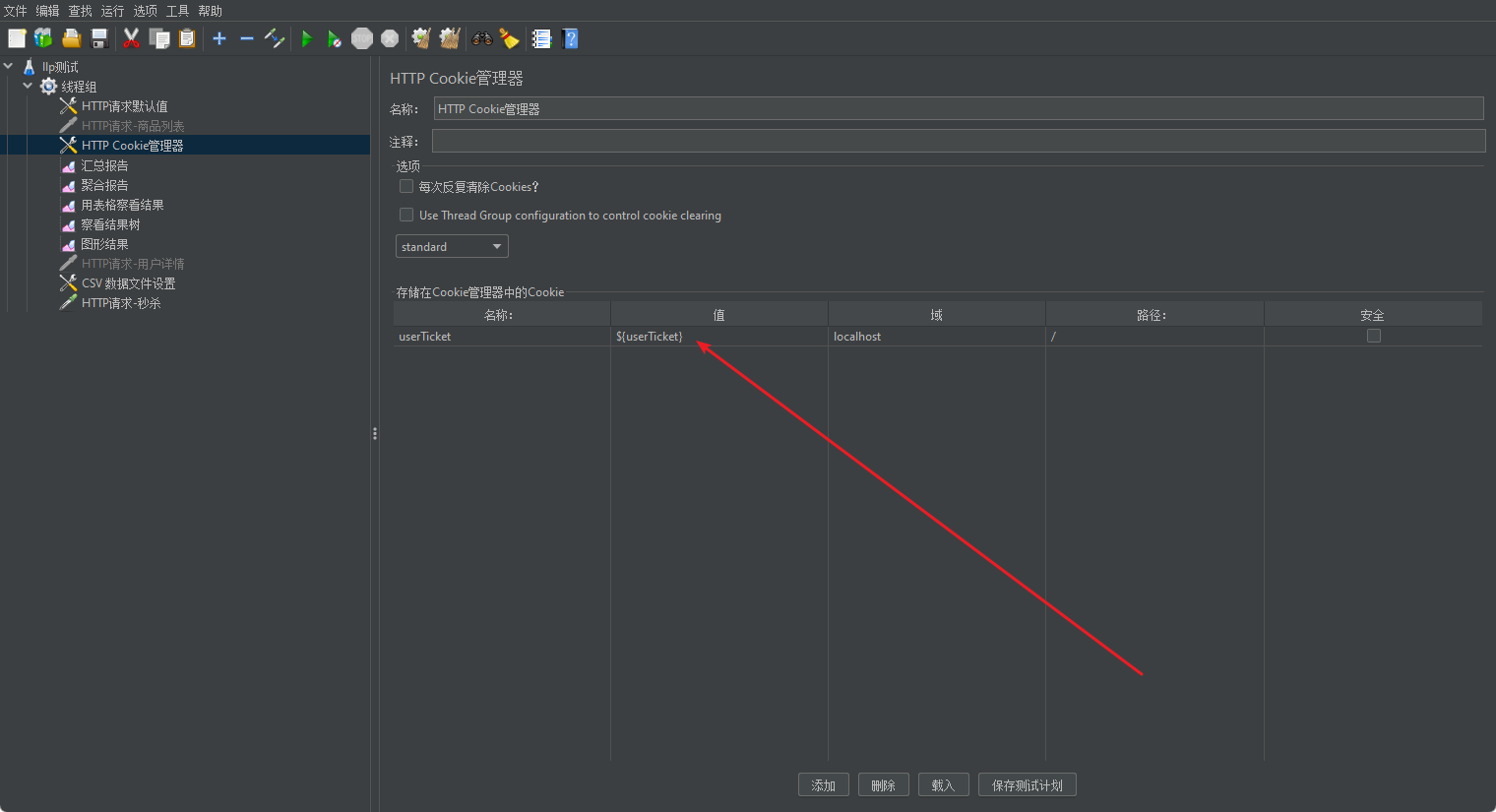Click the 注释 comment input field

pyautogui.click(x=959, y=141)
